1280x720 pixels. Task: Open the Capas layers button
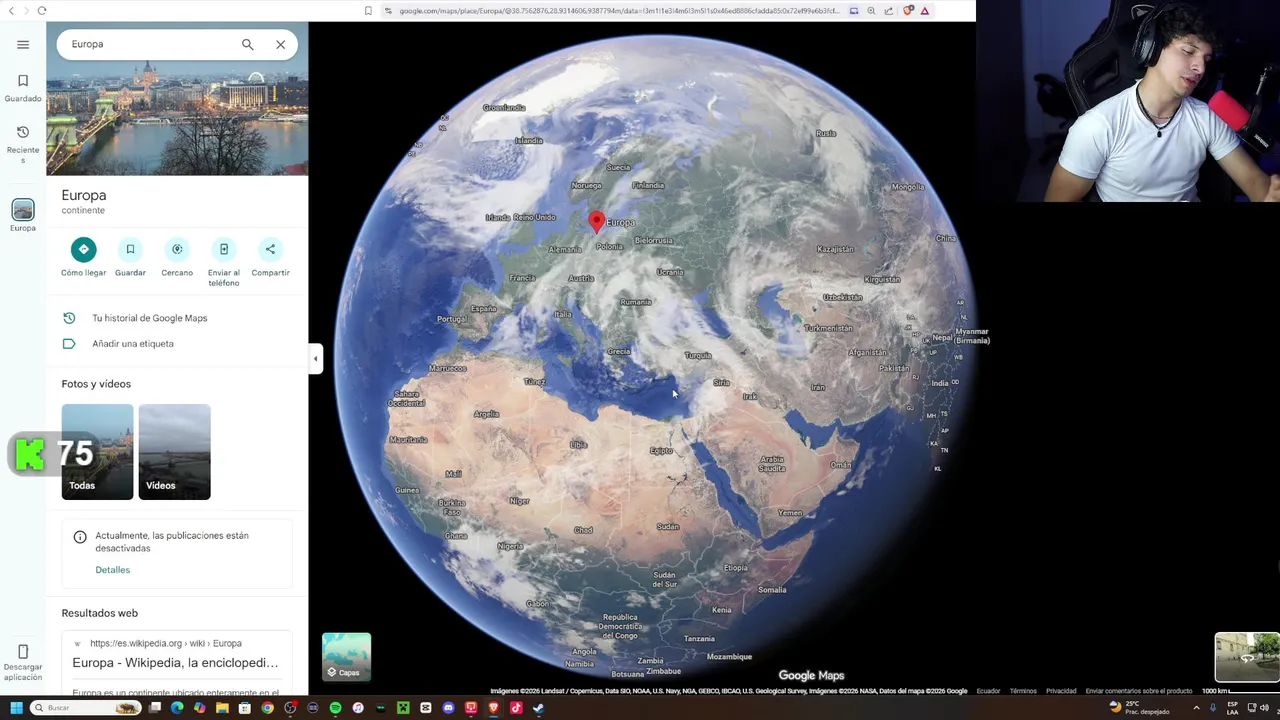346,657
